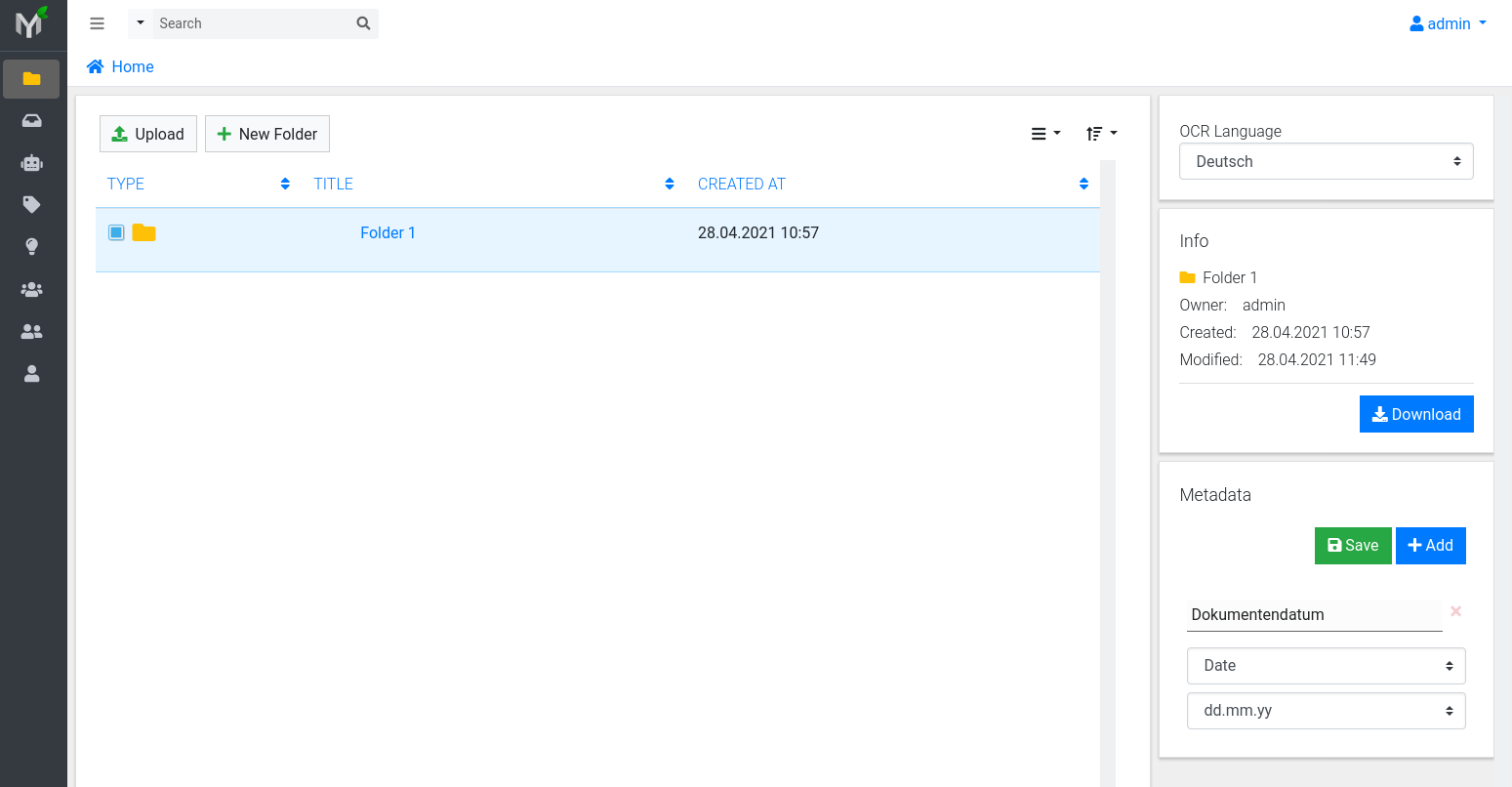
Task: Toggle the hamburger menu icon
Action: [97, 23]
